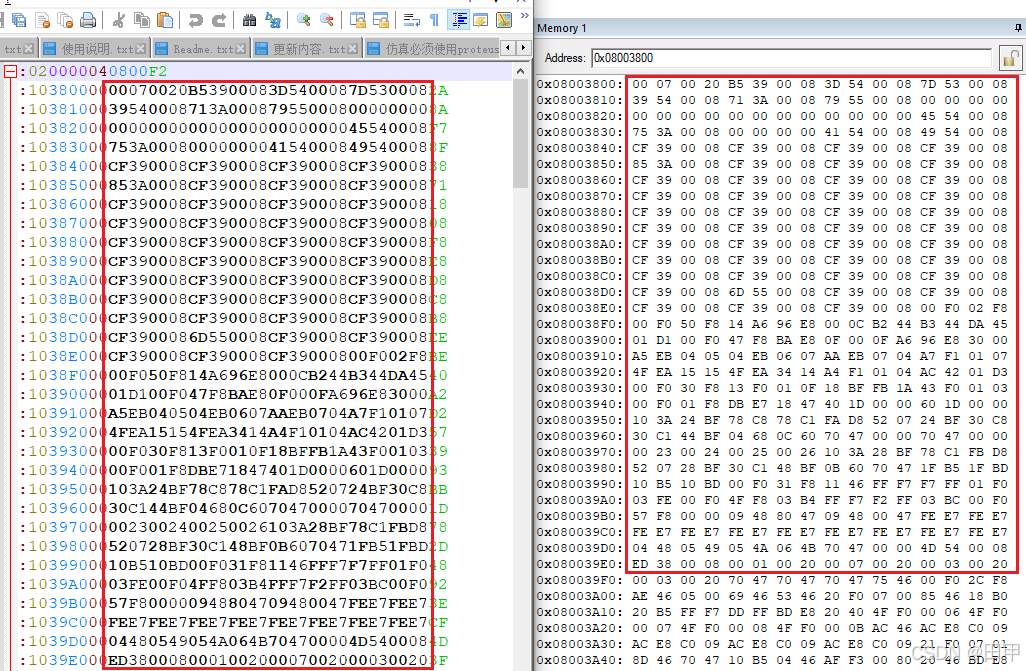This screenshot has width=1026, height=671.
Task: Click memory address 0x08003950 row label
Action: click(580, 420)
